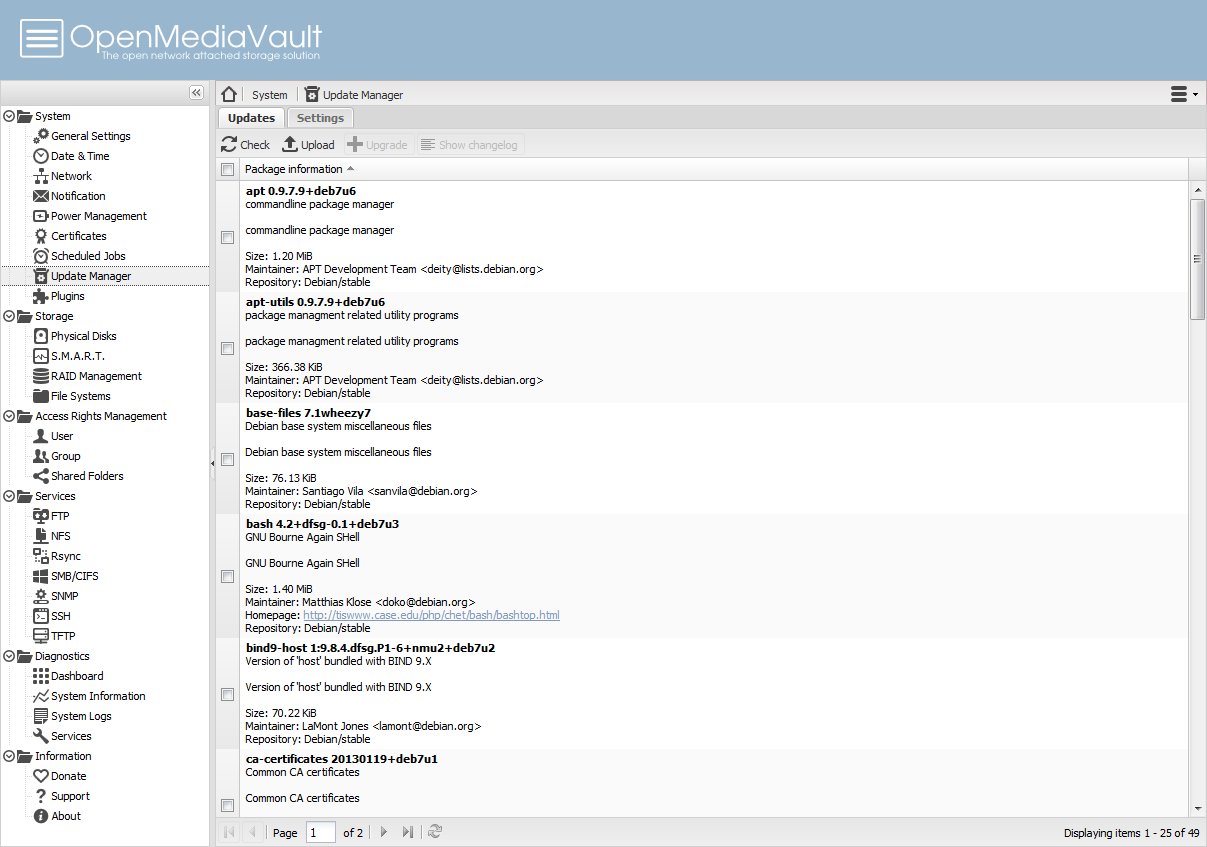Open the NFS service icon

[x=41, y=536]
